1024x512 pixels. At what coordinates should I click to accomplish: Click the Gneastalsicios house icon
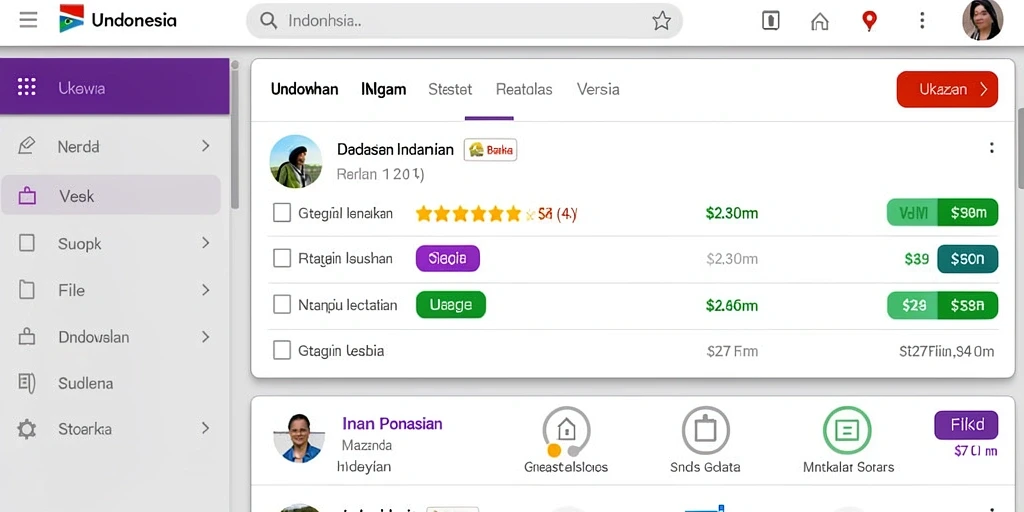click(566, 430)
